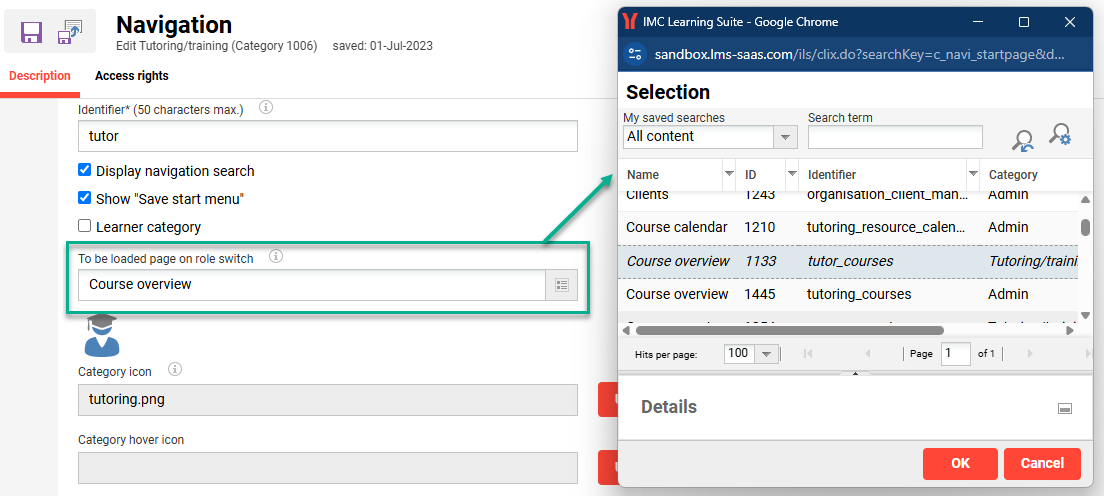Maximize the IMC Learning Suite window
Viewport: 1104px width, 496px height.
click(1024, 22)
